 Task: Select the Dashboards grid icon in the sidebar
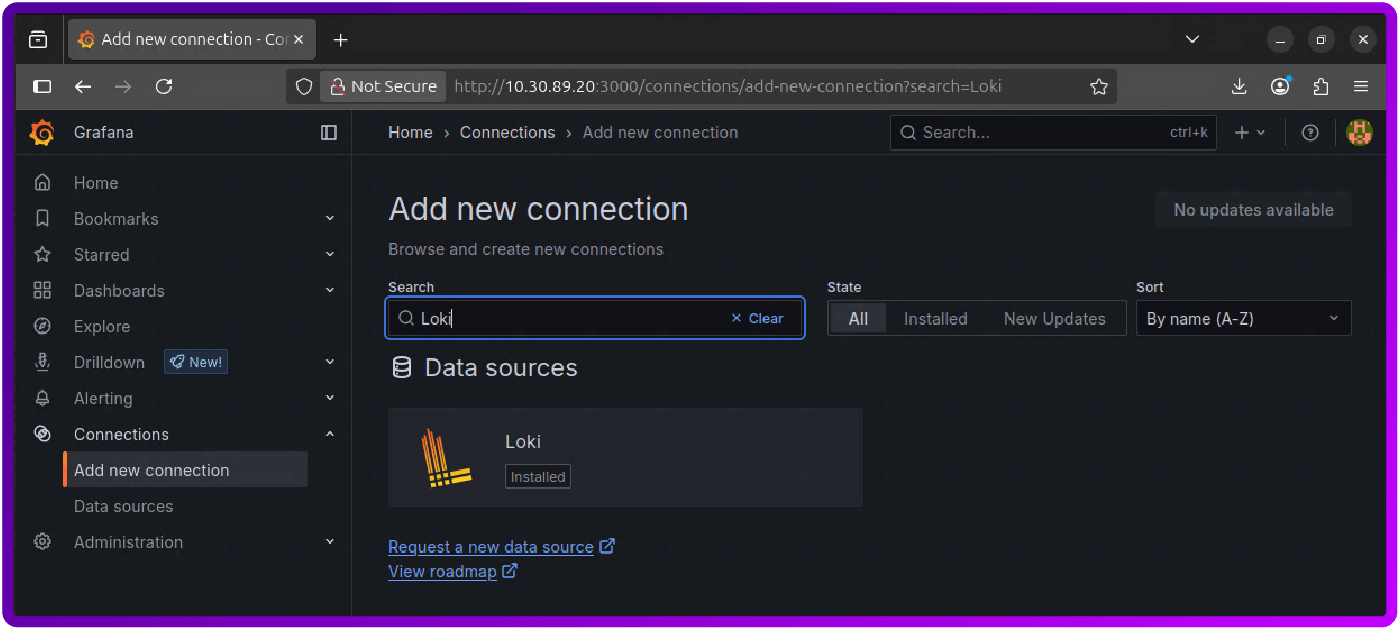(x=42, y=290)
